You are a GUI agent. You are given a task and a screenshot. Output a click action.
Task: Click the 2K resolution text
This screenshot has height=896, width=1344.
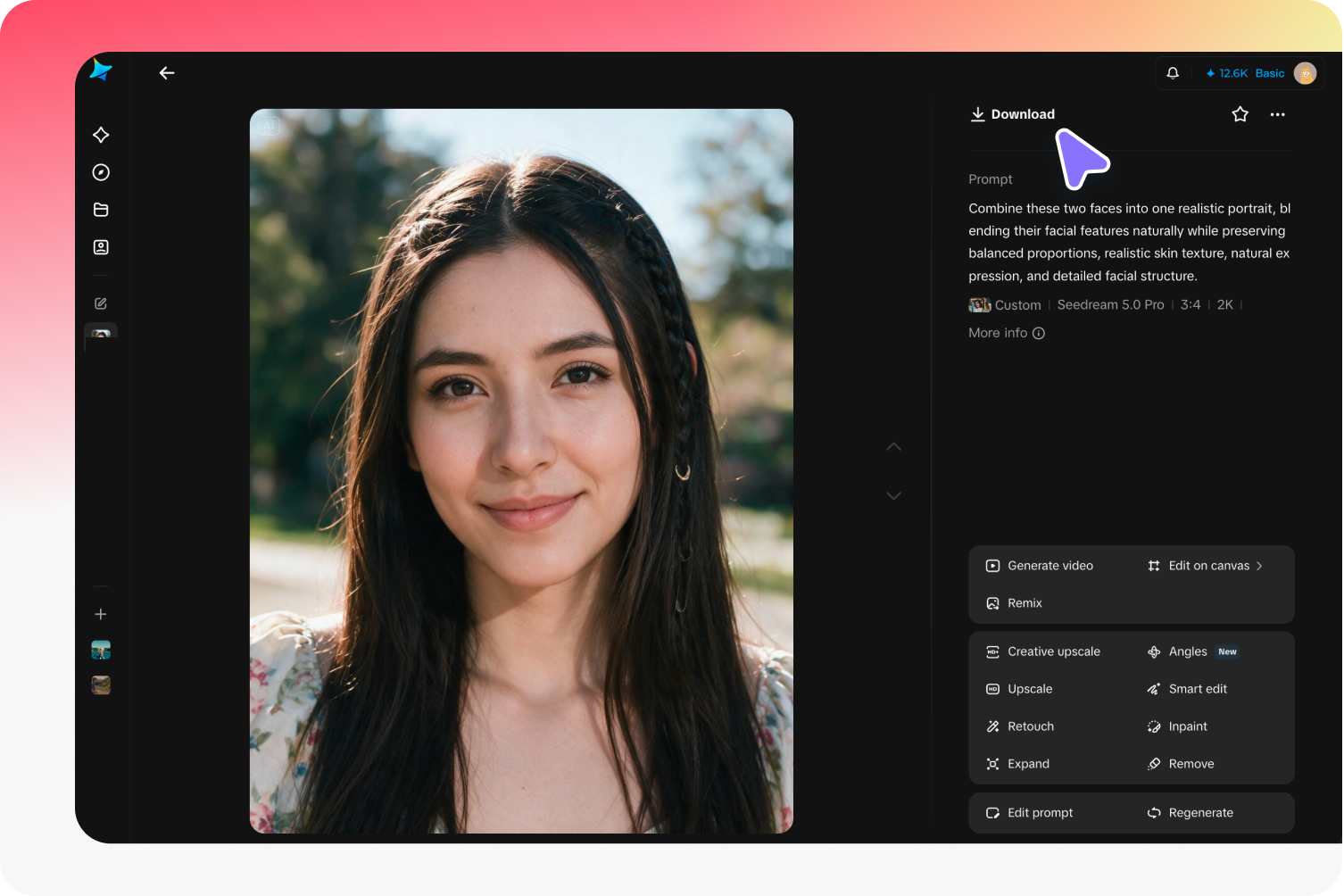1225,305
